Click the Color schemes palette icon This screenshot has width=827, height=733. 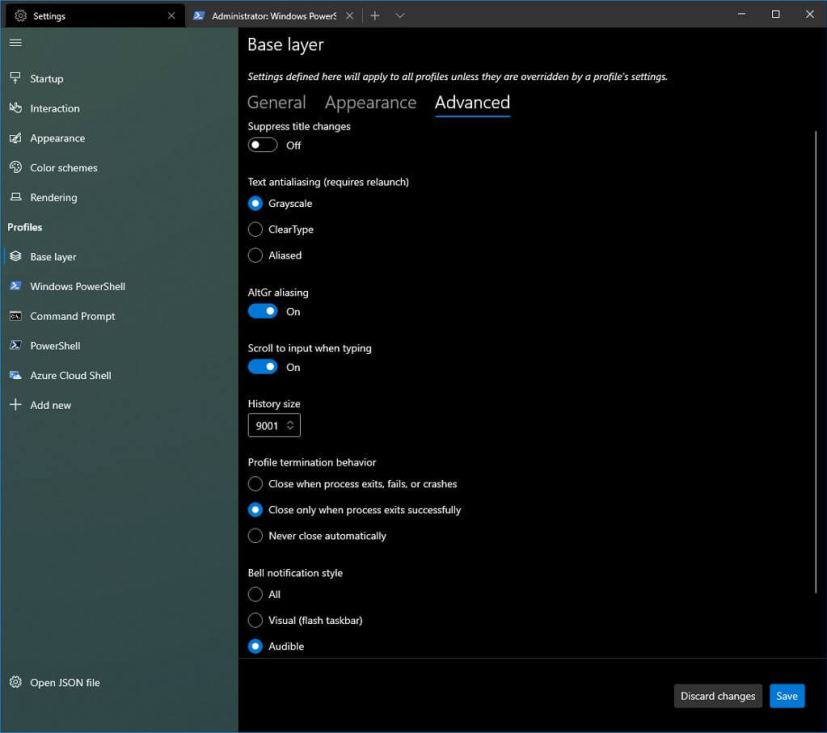[16, 167]
